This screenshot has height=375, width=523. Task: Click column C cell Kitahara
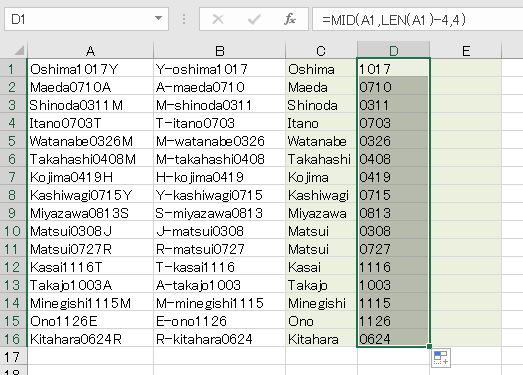(321, 339)
